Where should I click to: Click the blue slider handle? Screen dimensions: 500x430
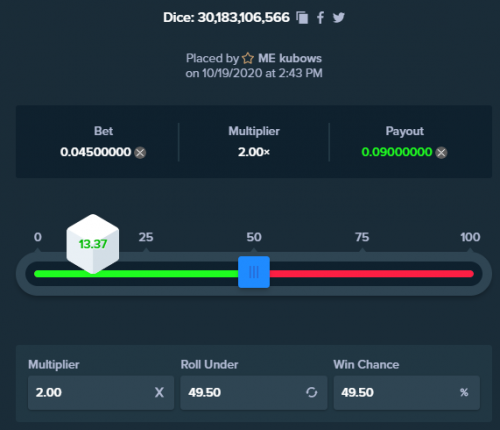(x=254, y=272)
